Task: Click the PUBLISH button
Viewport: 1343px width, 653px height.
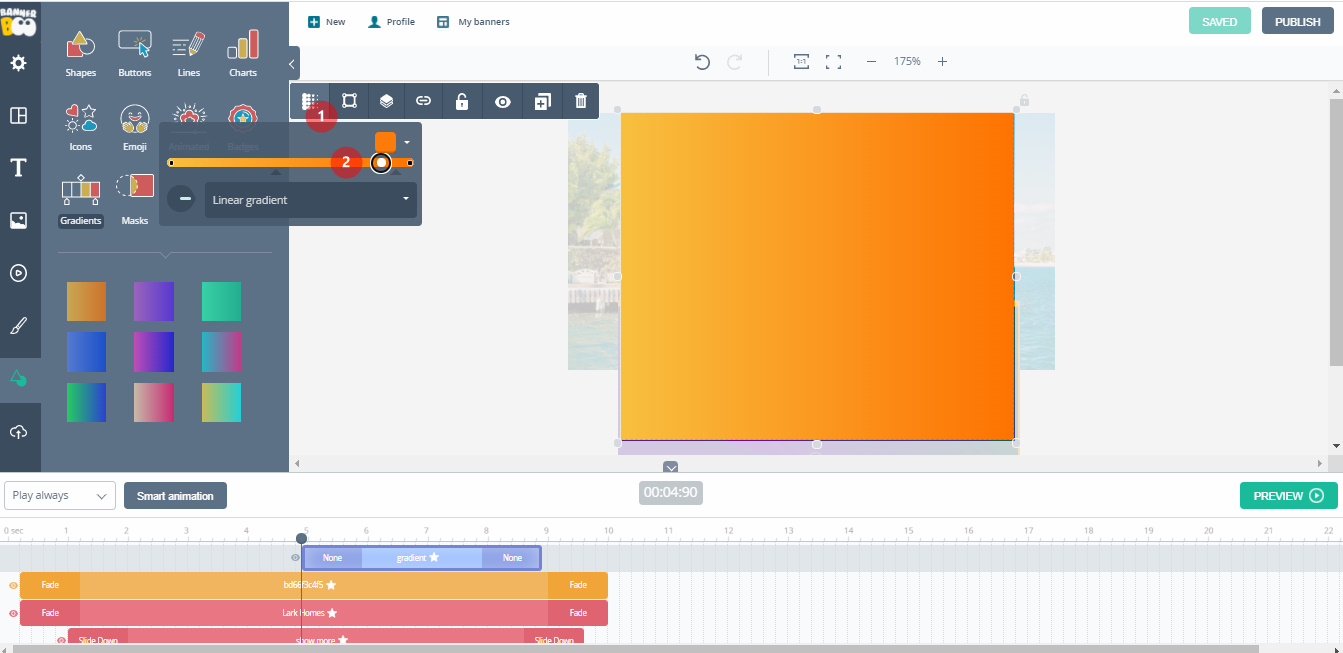Action: pos(1298,21)
